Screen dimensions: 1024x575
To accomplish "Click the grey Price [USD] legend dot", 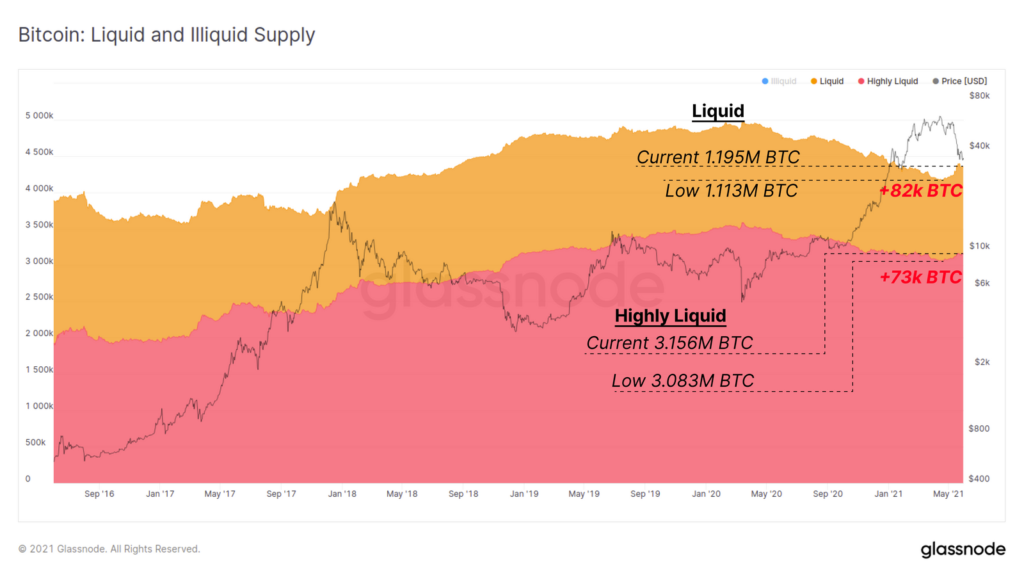I will coord(935,81).
